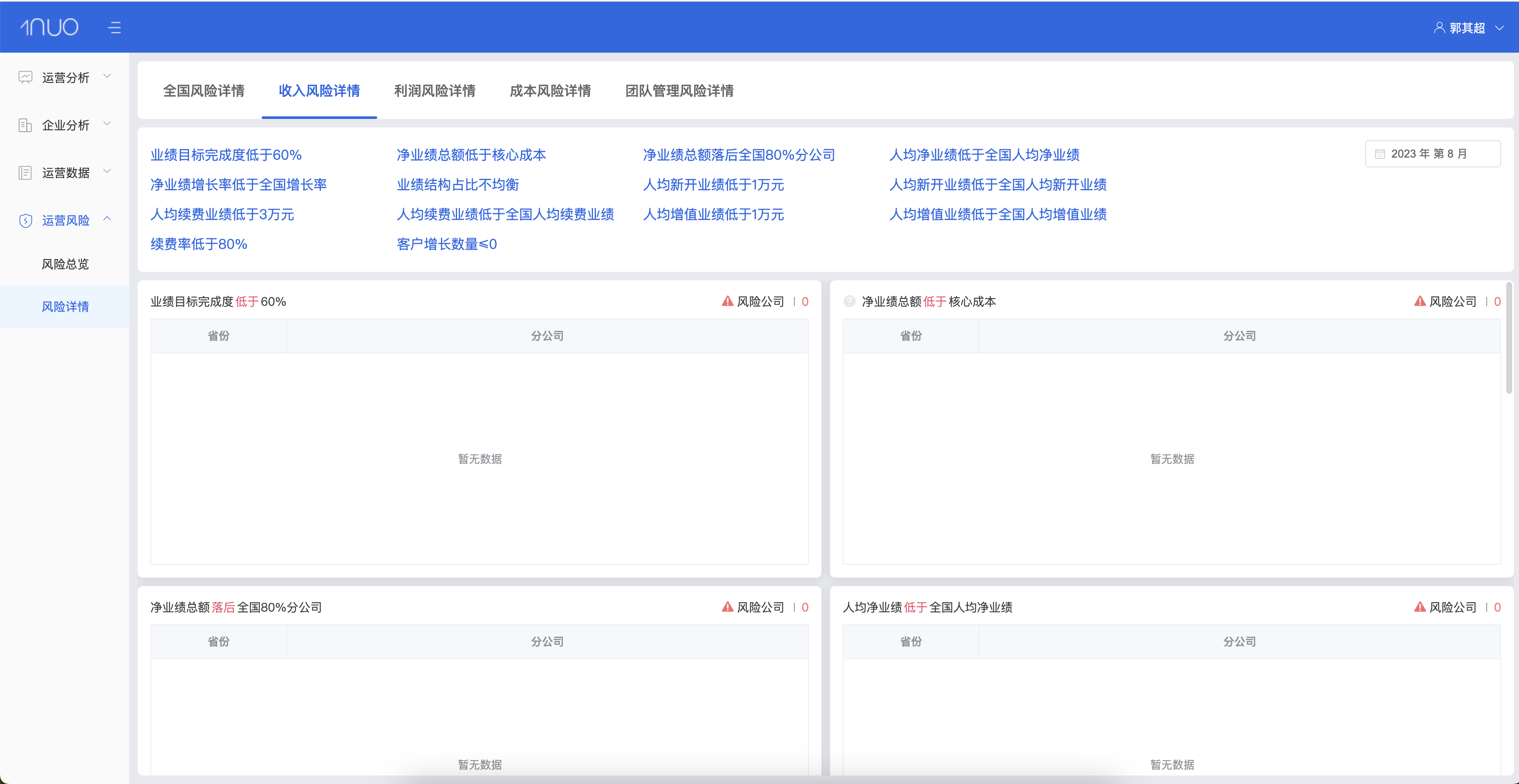1519x784 pixels.
Task: Jump to the 净业绩增长率低于全国增长率 link
Action: point(238,184)
